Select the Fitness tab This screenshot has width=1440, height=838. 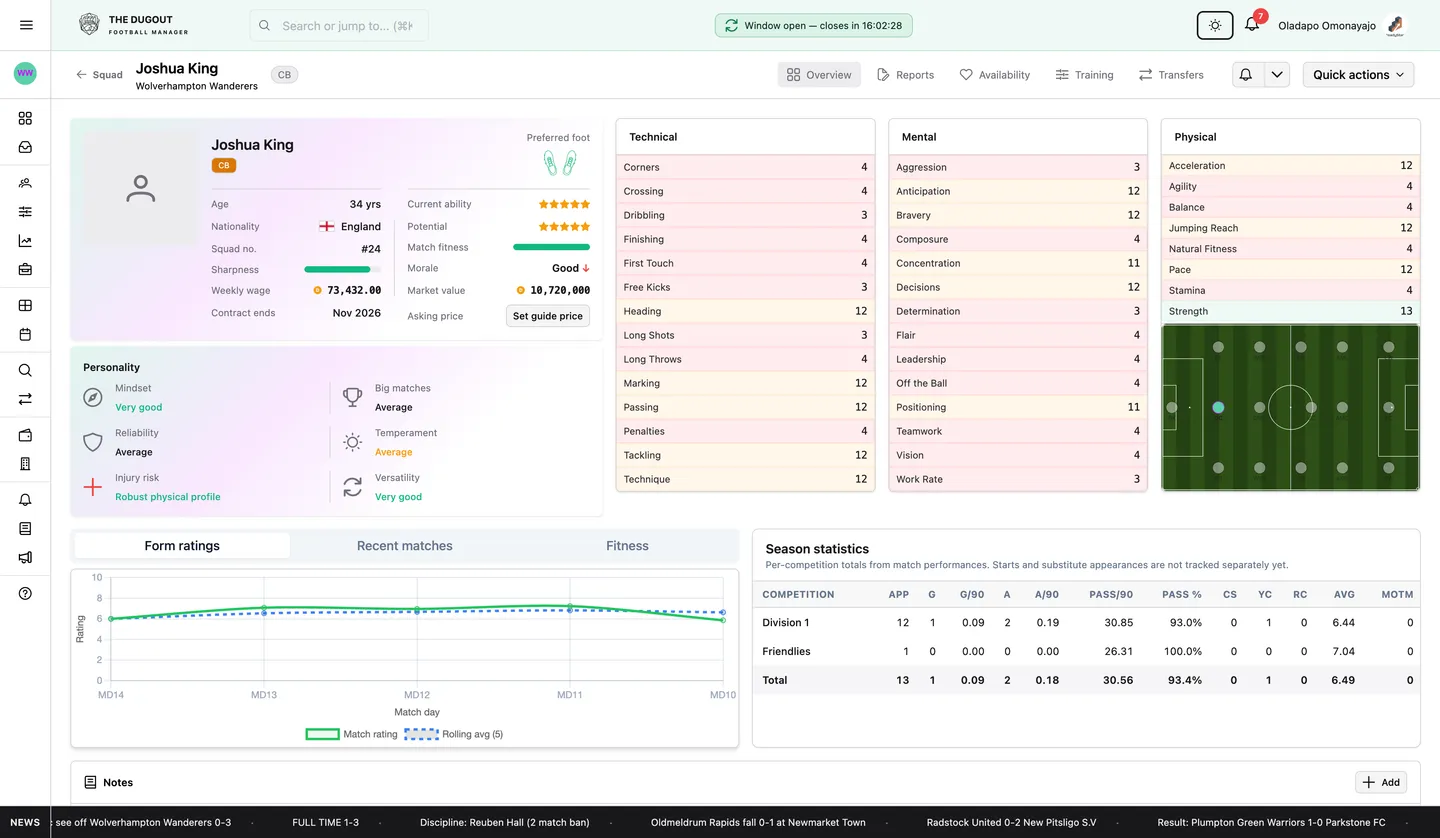[x=627, y=546]
